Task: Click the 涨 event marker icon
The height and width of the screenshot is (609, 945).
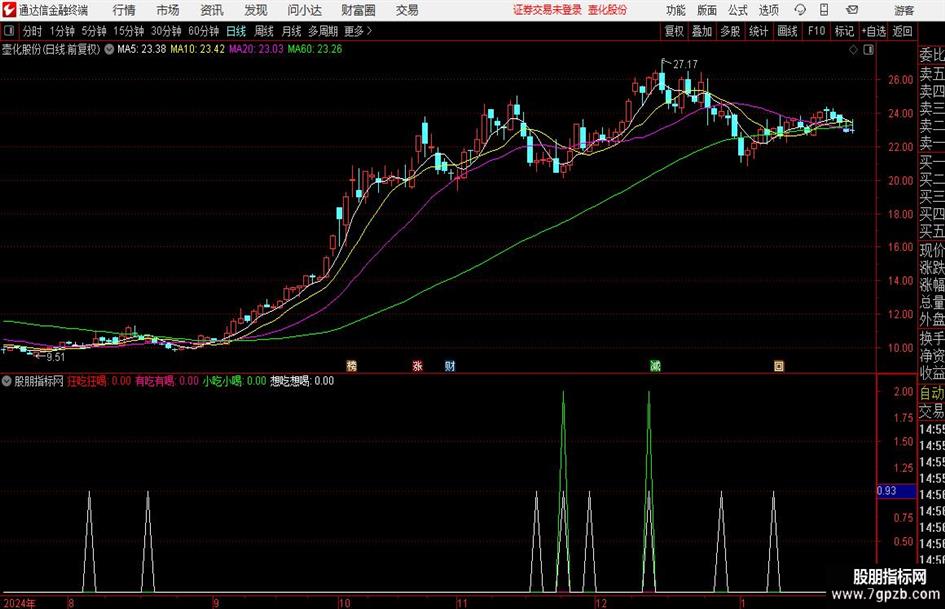Action: point(417,366)
